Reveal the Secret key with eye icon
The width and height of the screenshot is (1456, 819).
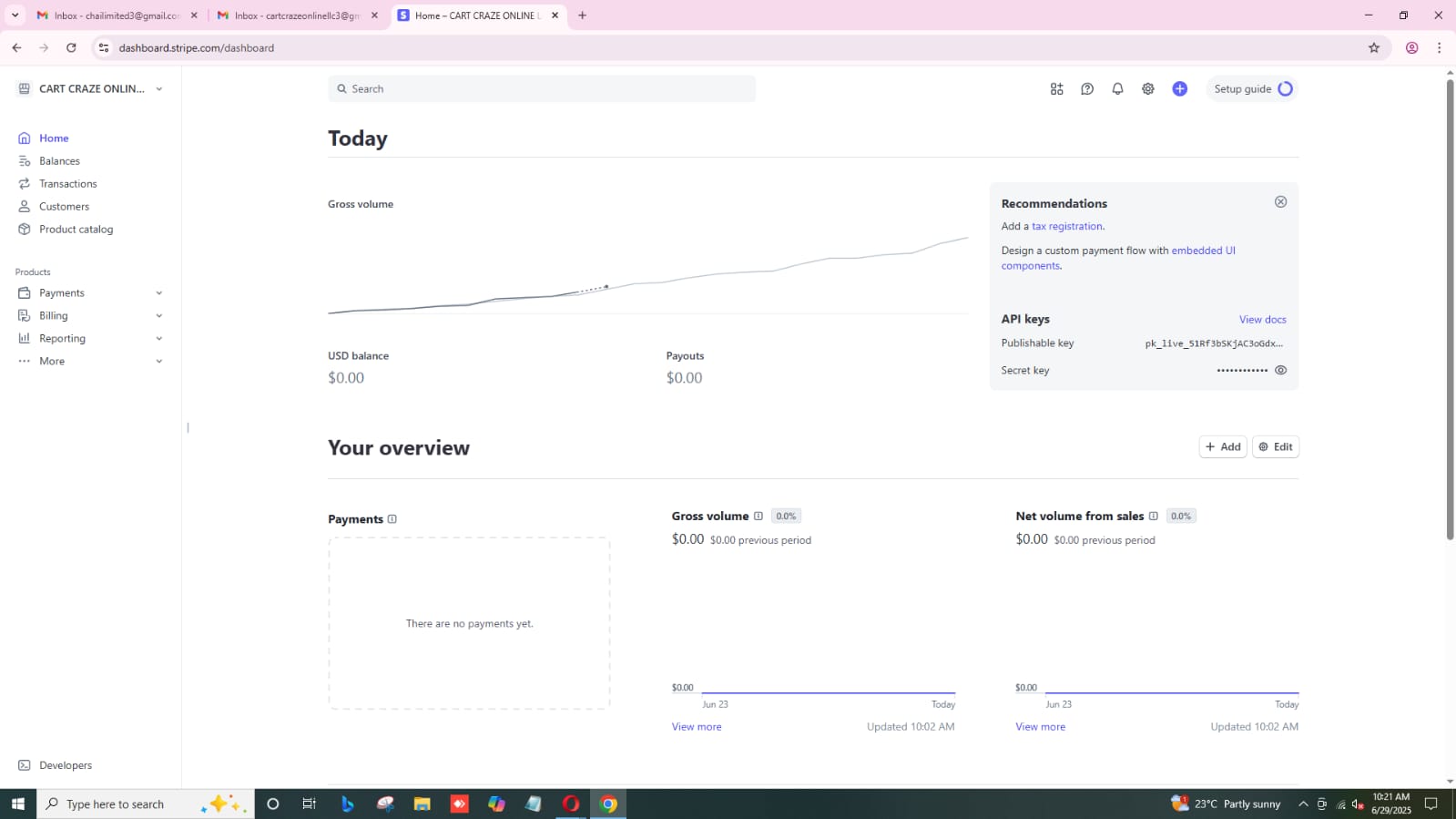(1280, 371)
